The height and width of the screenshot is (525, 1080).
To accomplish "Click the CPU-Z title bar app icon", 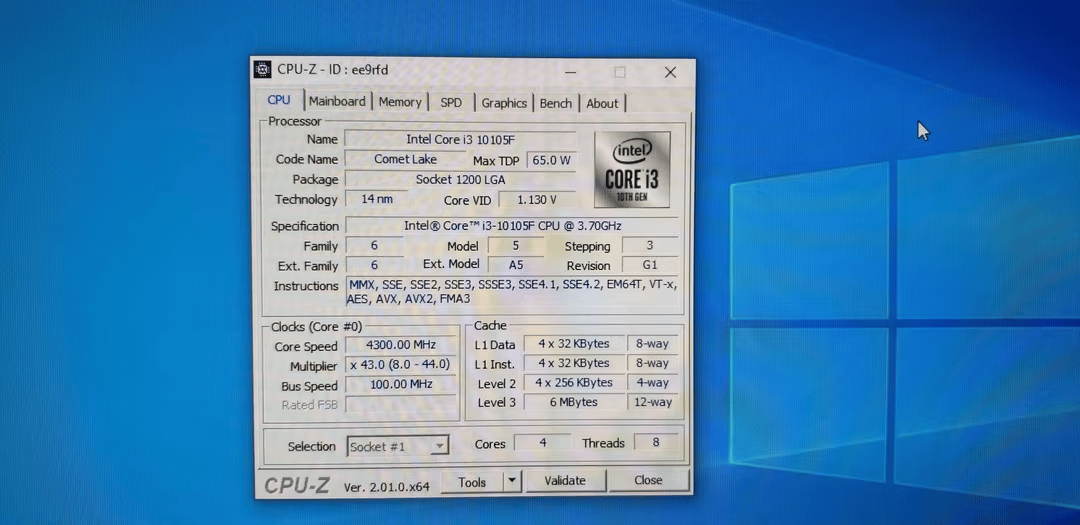I will pos(262,70).
